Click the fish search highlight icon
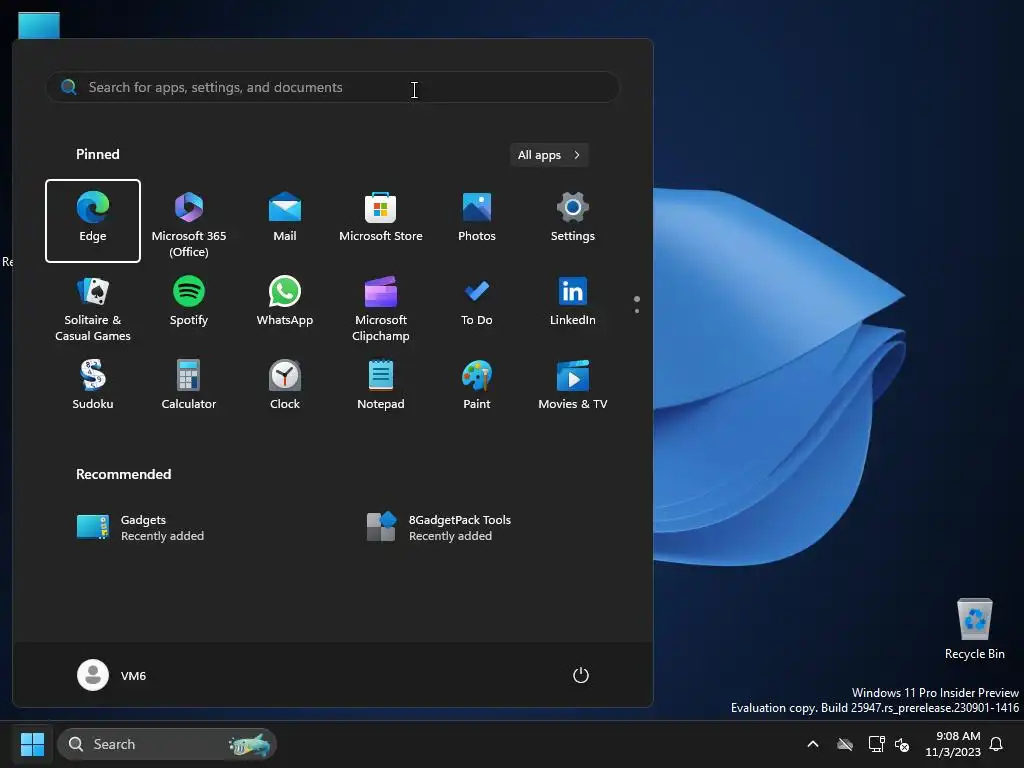Screen dimensions: 1024x768 click(249, 744)
